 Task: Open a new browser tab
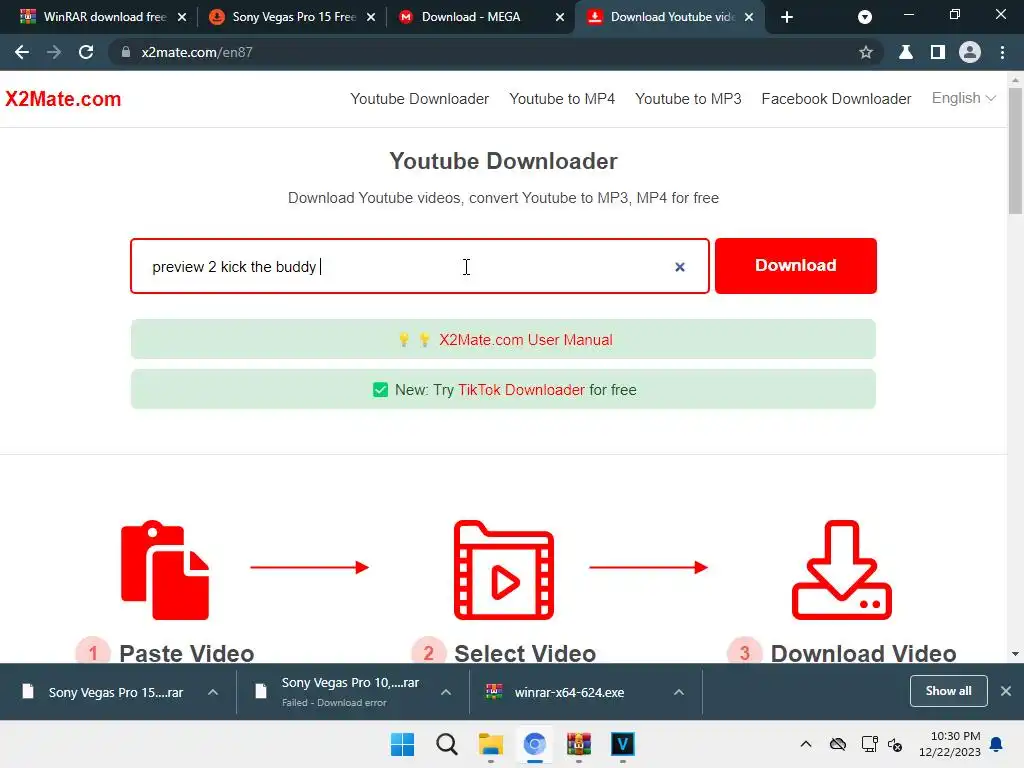(787, 17)
